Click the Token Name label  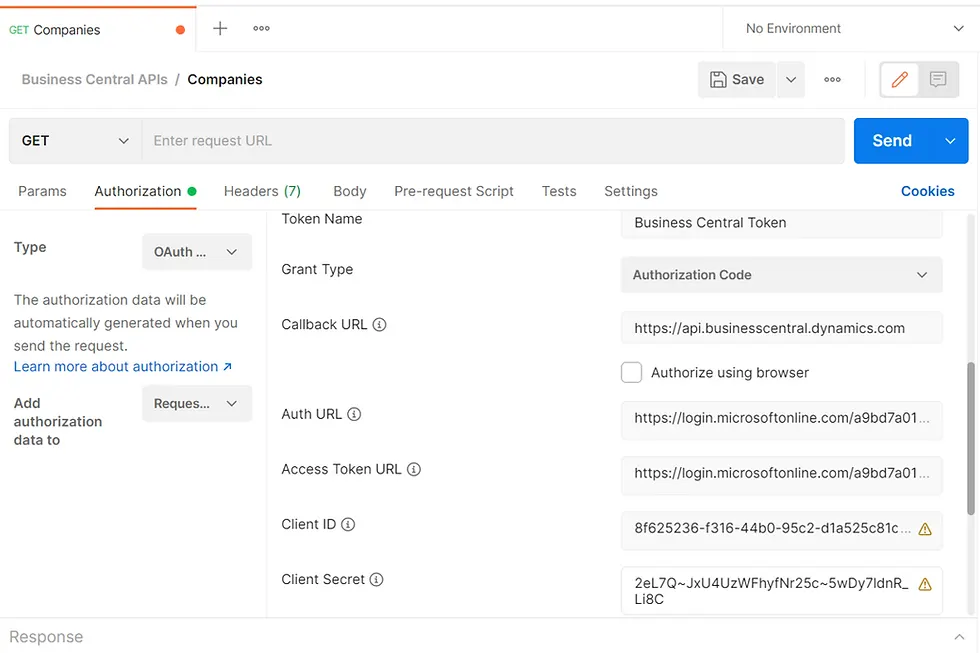coord(322,219)
